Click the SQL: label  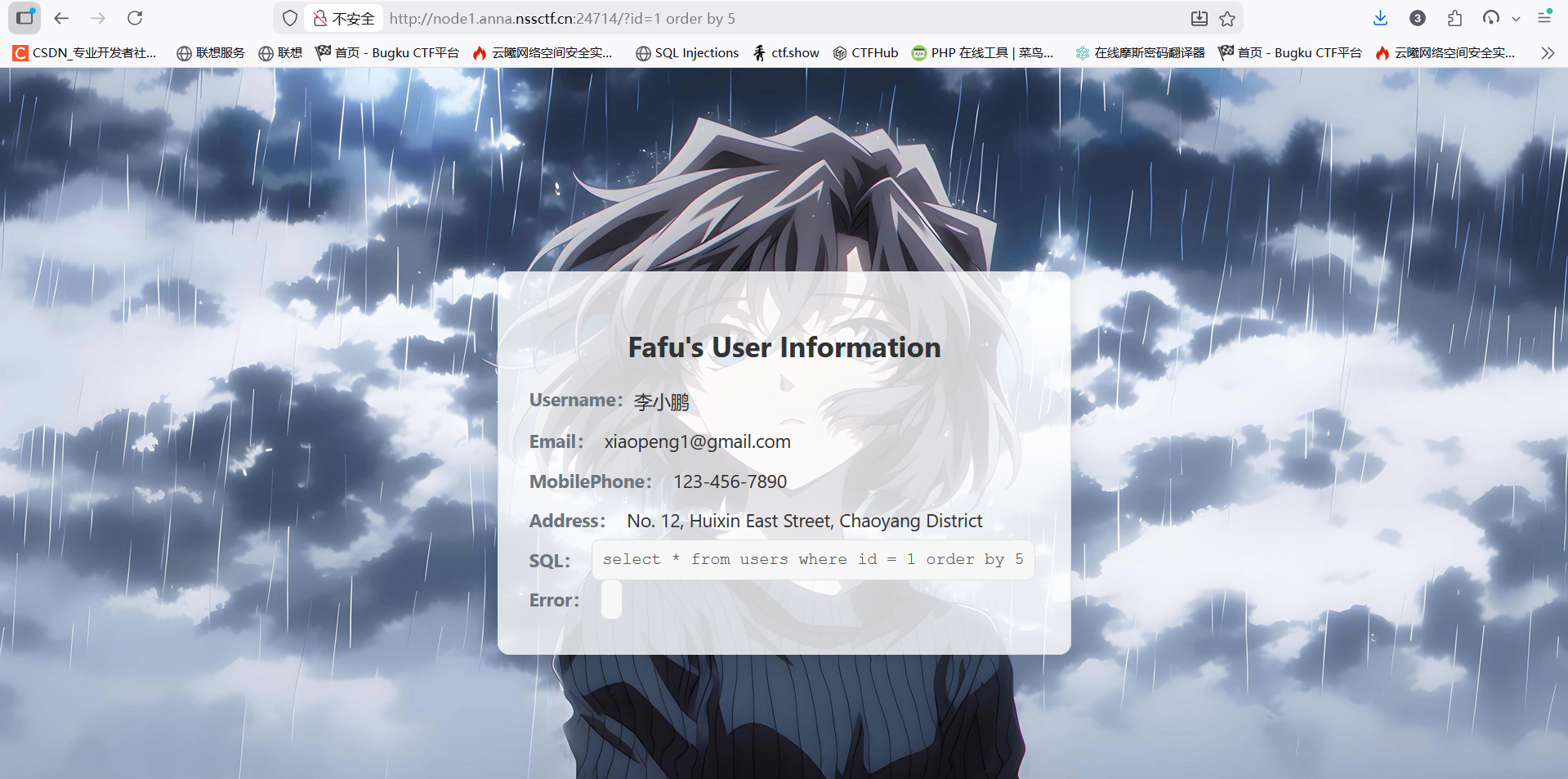point(550,561)
